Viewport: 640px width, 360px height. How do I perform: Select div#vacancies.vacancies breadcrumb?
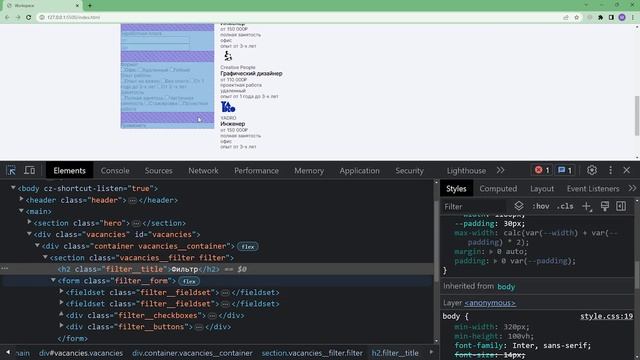(81, 353)
